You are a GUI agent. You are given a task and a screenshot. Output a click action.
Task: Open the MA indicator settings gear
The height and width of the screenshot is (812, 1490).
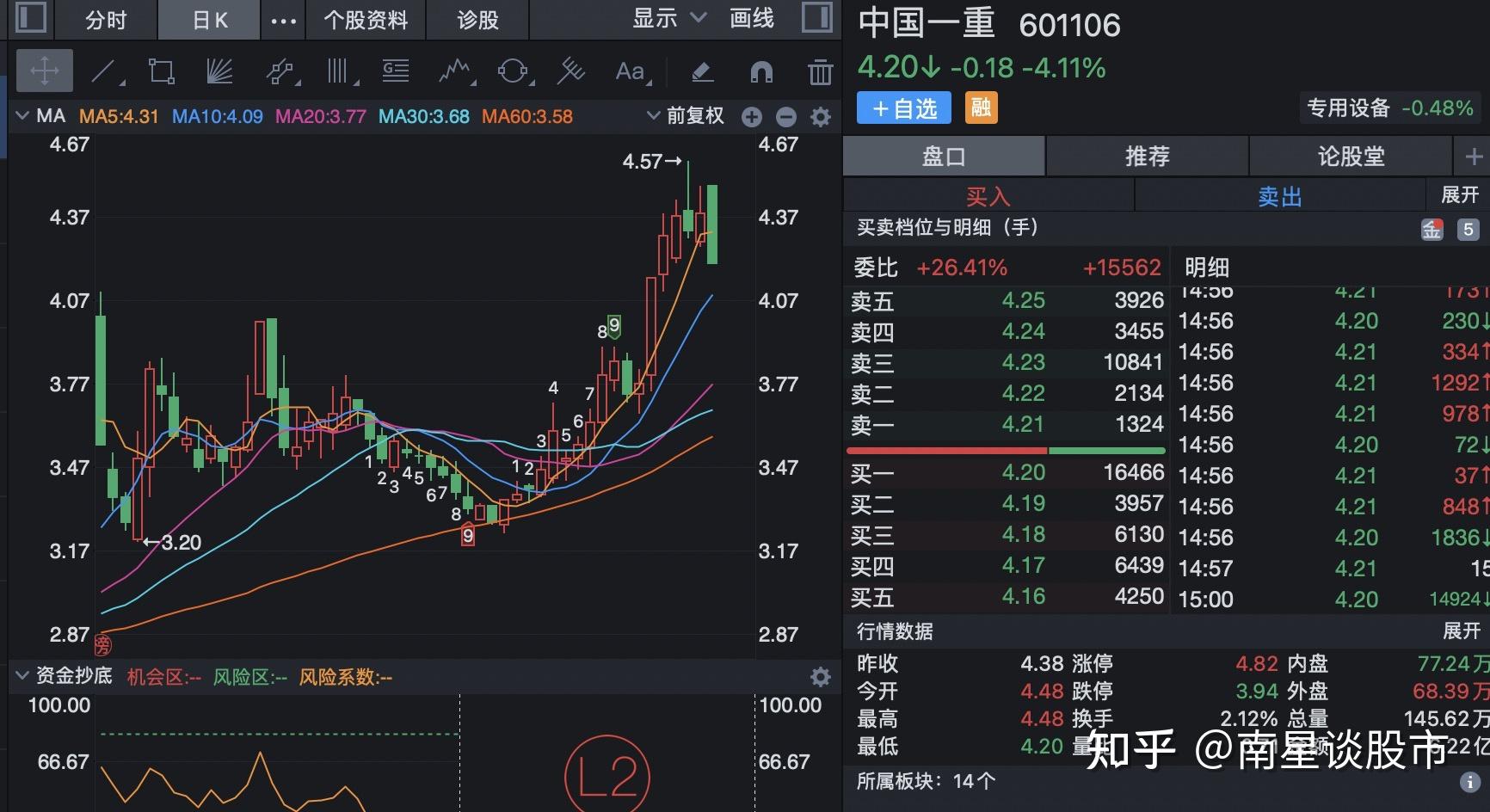tap(822, 114)
